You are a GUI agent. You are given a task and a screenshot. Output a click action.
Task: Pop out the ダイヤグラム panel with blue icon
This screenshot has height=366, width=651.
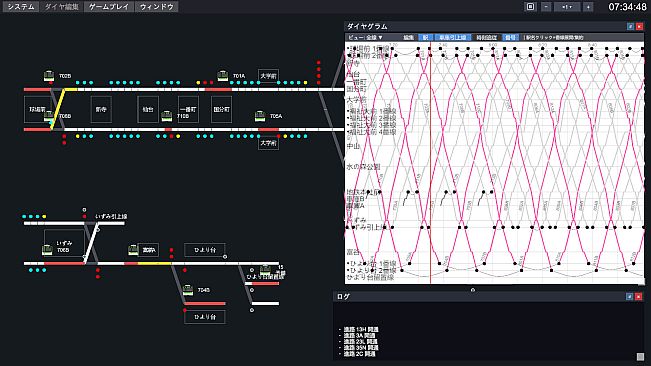tap(630, 27)
